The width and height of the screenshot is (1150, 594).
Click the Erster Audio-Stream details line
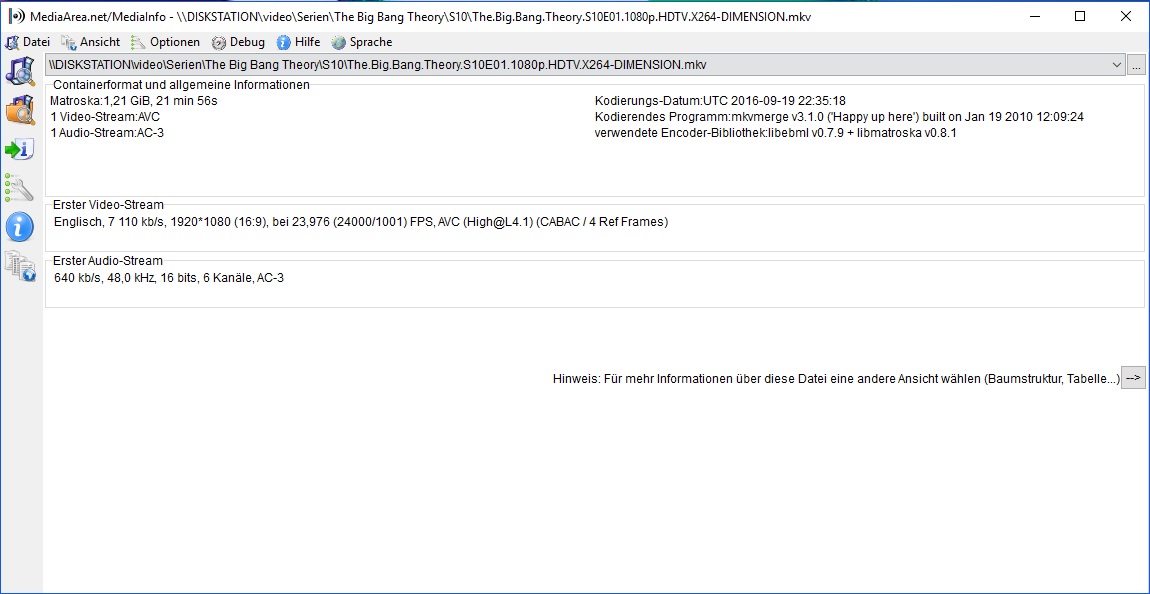coord(169,278)
